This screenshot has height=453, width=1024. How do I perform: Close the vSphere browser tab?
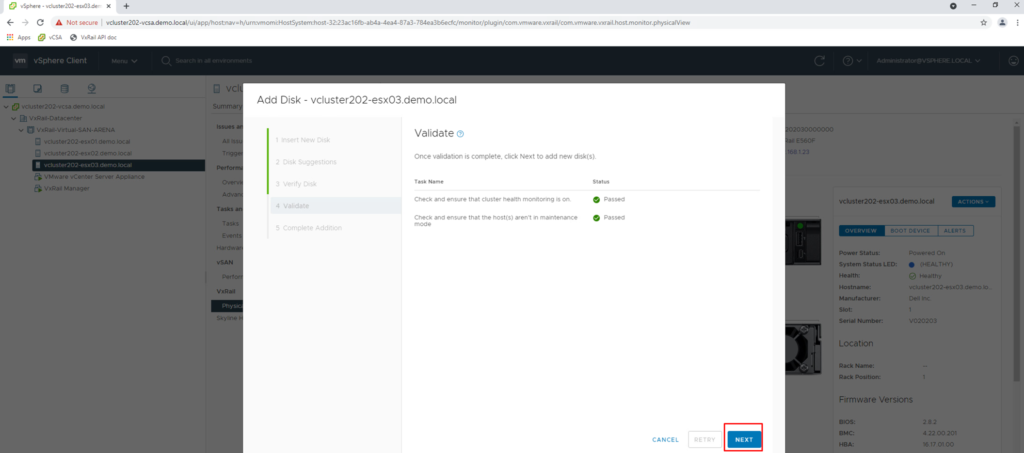point(108,6)
